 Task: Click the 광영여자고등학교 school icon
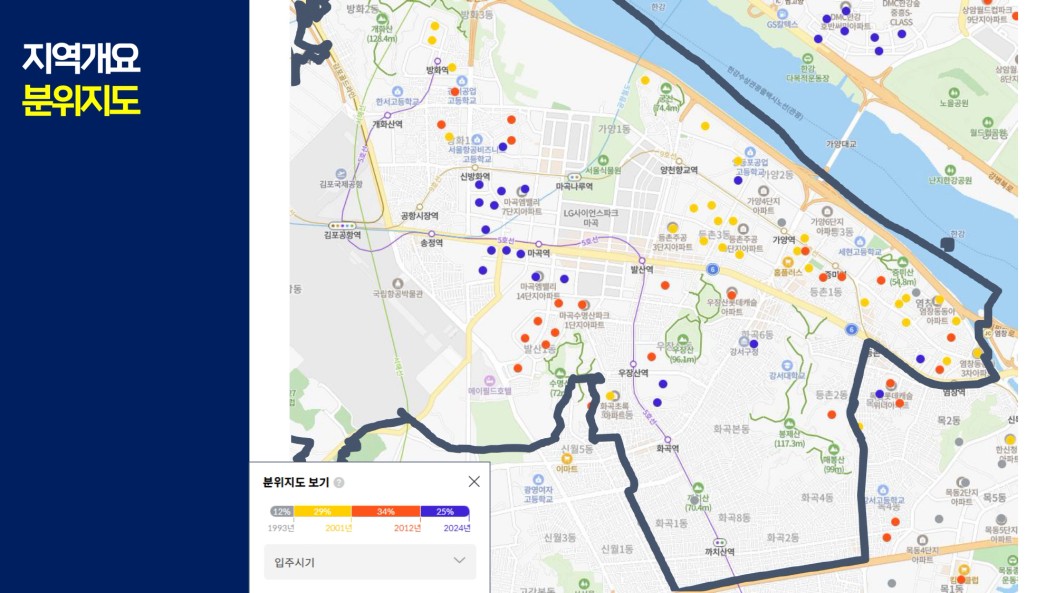tap(538, 480)
